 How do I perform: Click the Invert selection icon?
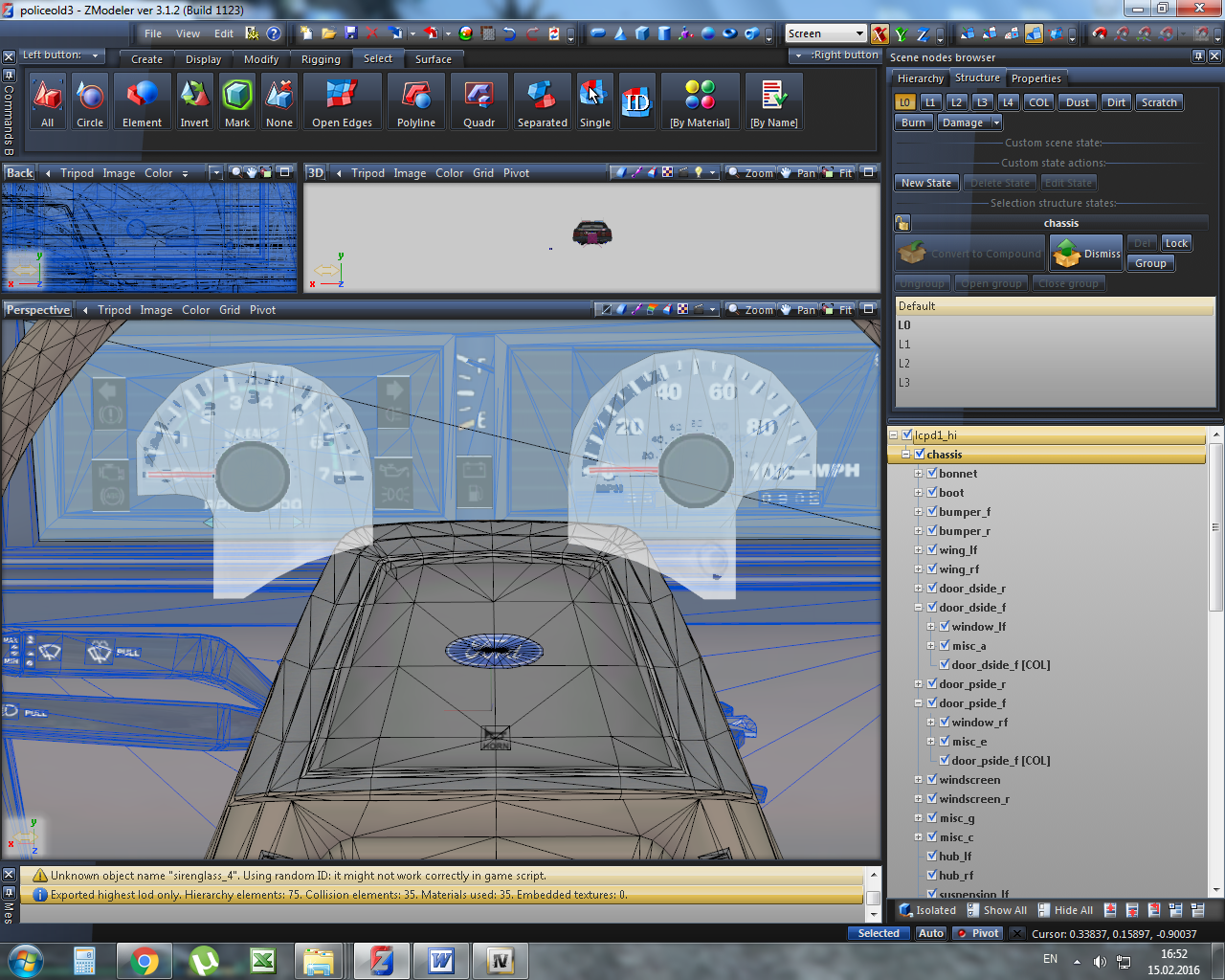pos(194,101)
